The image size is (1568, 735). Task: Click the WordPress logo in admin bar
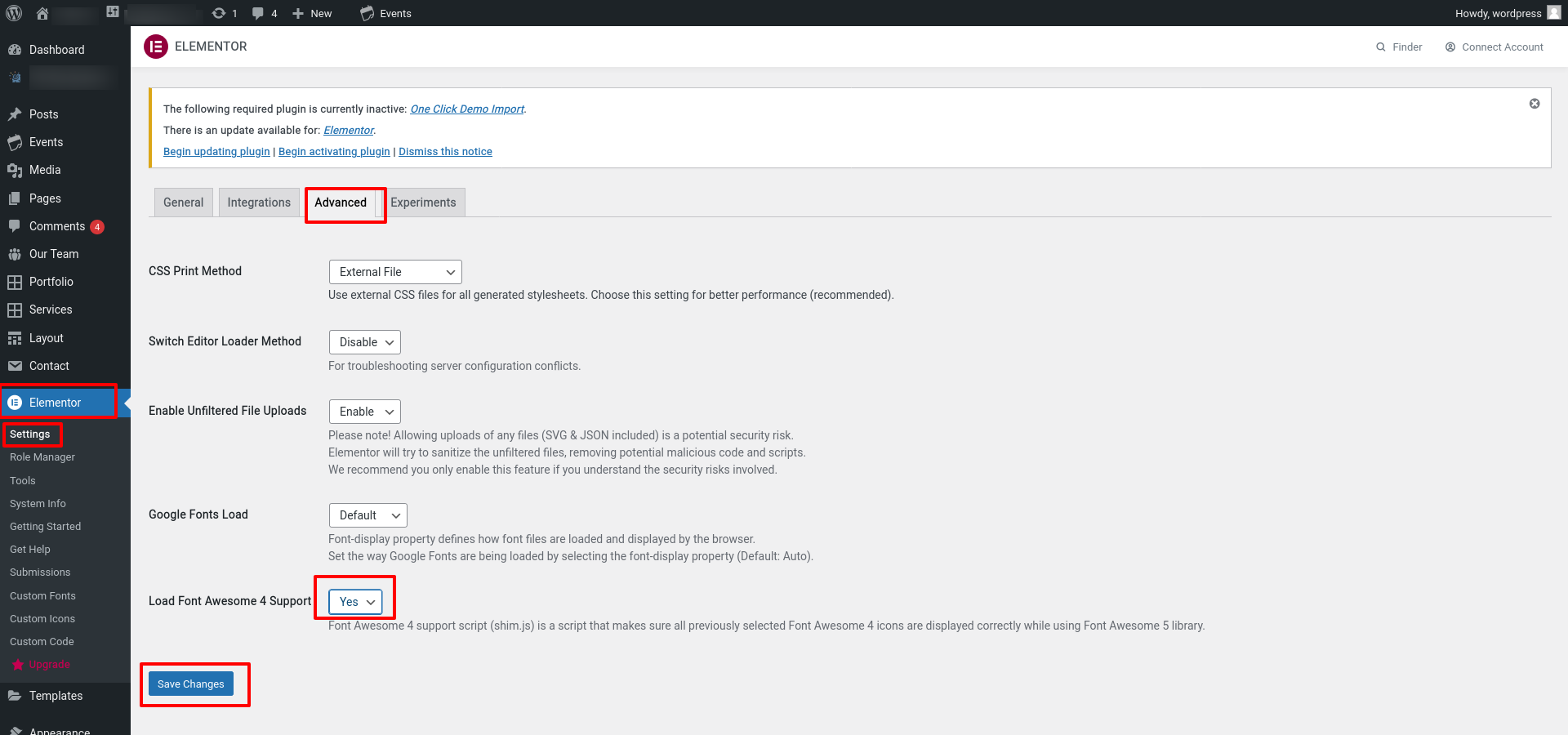pyautogui.click(x=14, y=13)
